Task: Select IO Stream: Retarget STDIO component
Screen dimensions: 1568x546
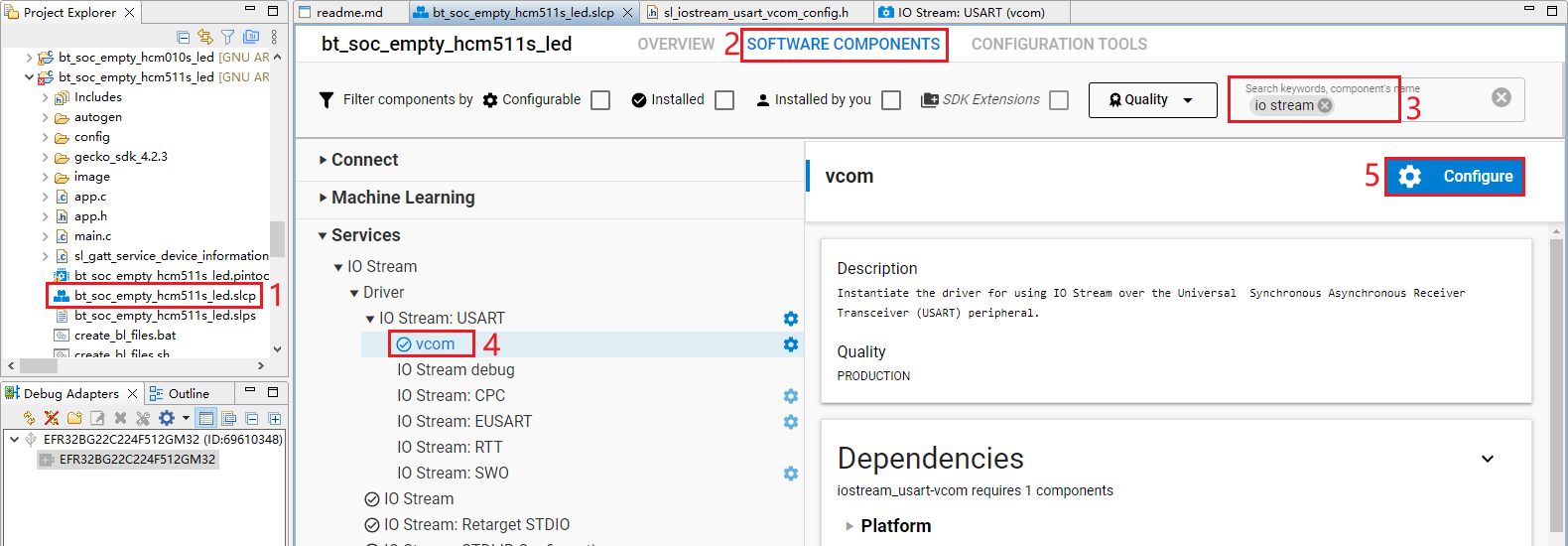Action: pos(476,524)
